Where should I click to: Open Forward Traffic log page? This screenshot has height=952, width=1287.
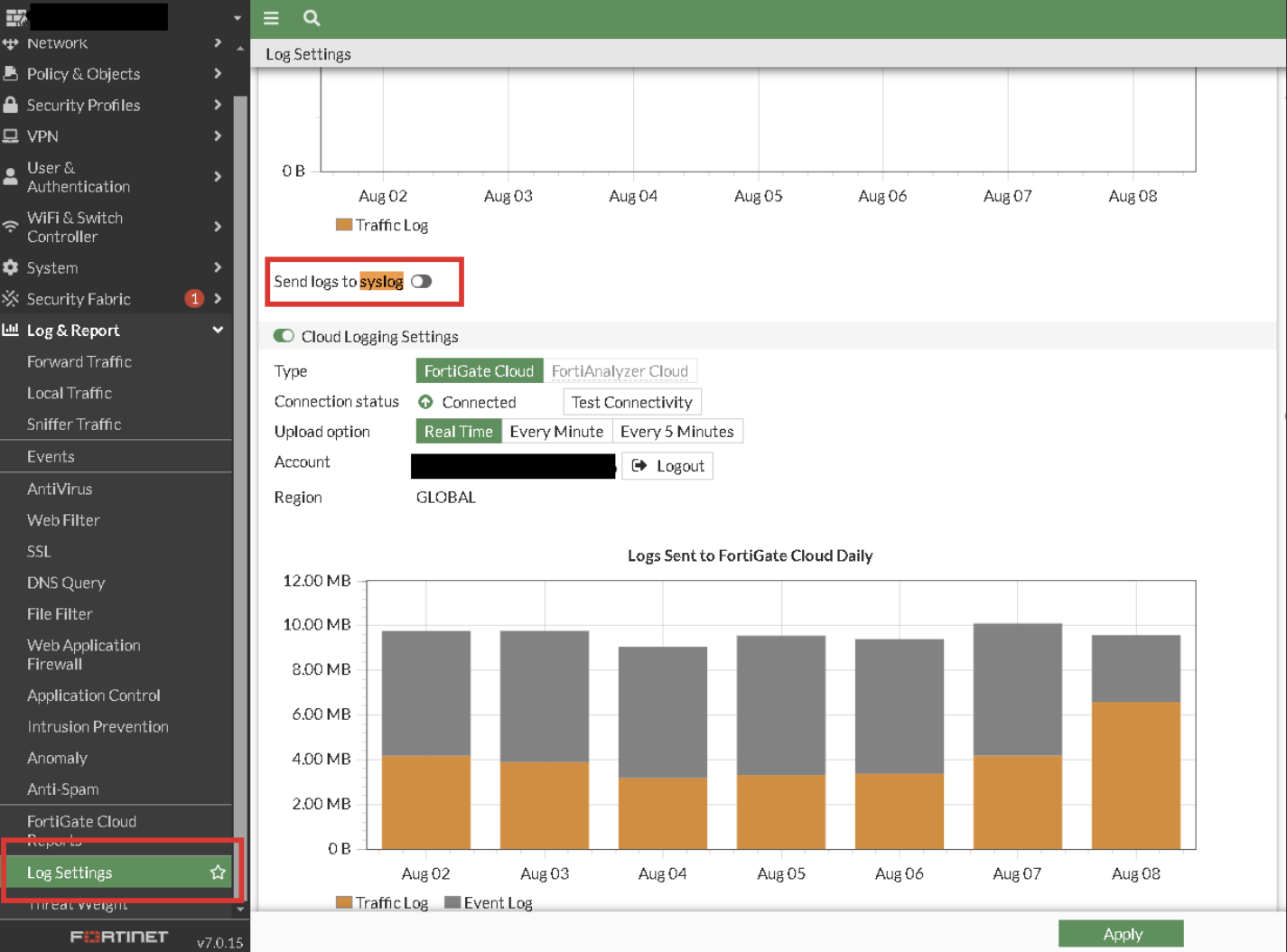click(x=79, y=361)
